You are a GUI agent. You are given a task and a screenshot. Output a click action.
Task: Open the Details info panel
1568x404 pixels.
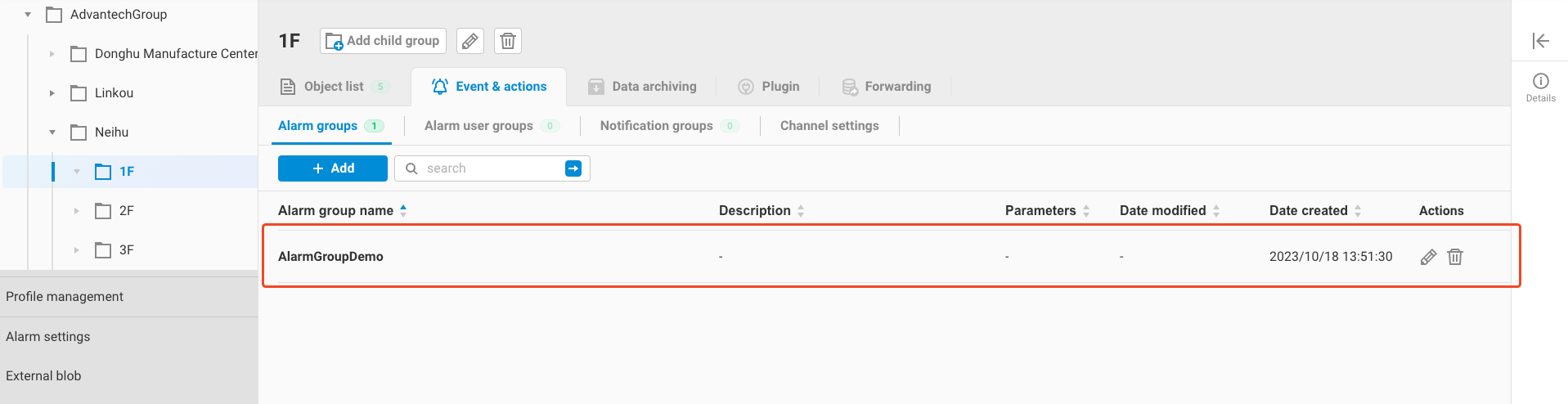[1540, 87]
